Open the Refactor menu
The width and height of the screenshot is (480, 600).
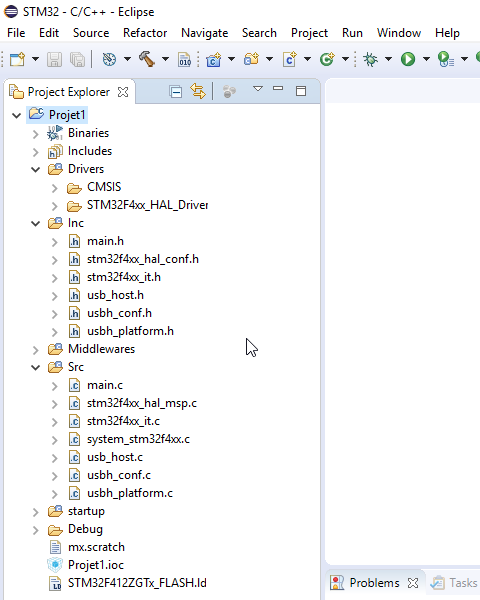(145, 33)
